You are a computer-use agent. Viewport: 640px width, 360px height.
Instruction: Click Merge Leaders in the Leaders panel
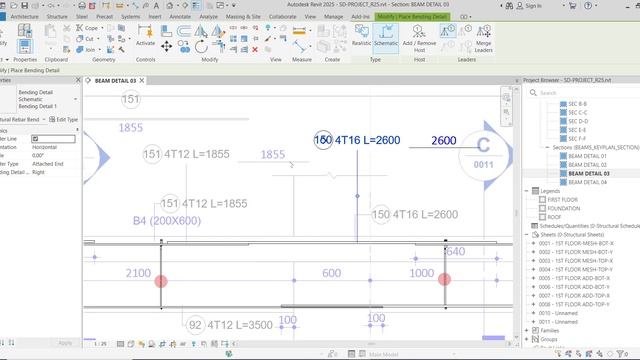483,38
